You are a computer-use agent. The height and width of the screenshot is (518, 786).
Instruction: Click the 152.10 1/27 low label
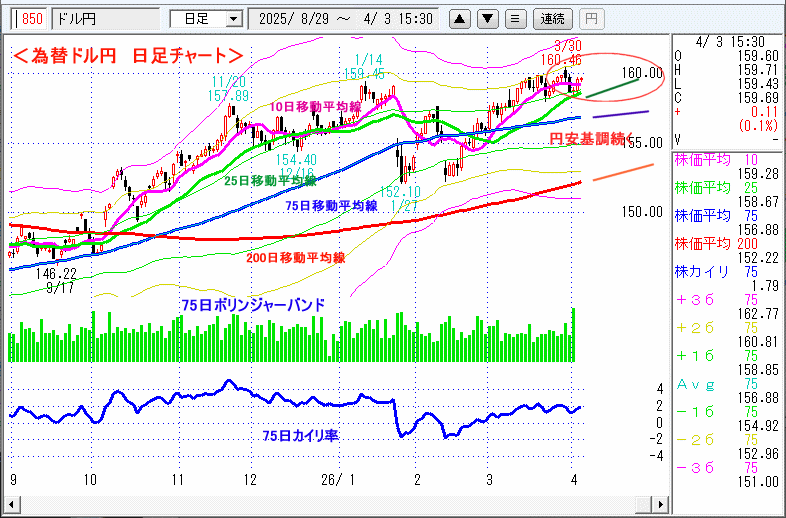400,199
